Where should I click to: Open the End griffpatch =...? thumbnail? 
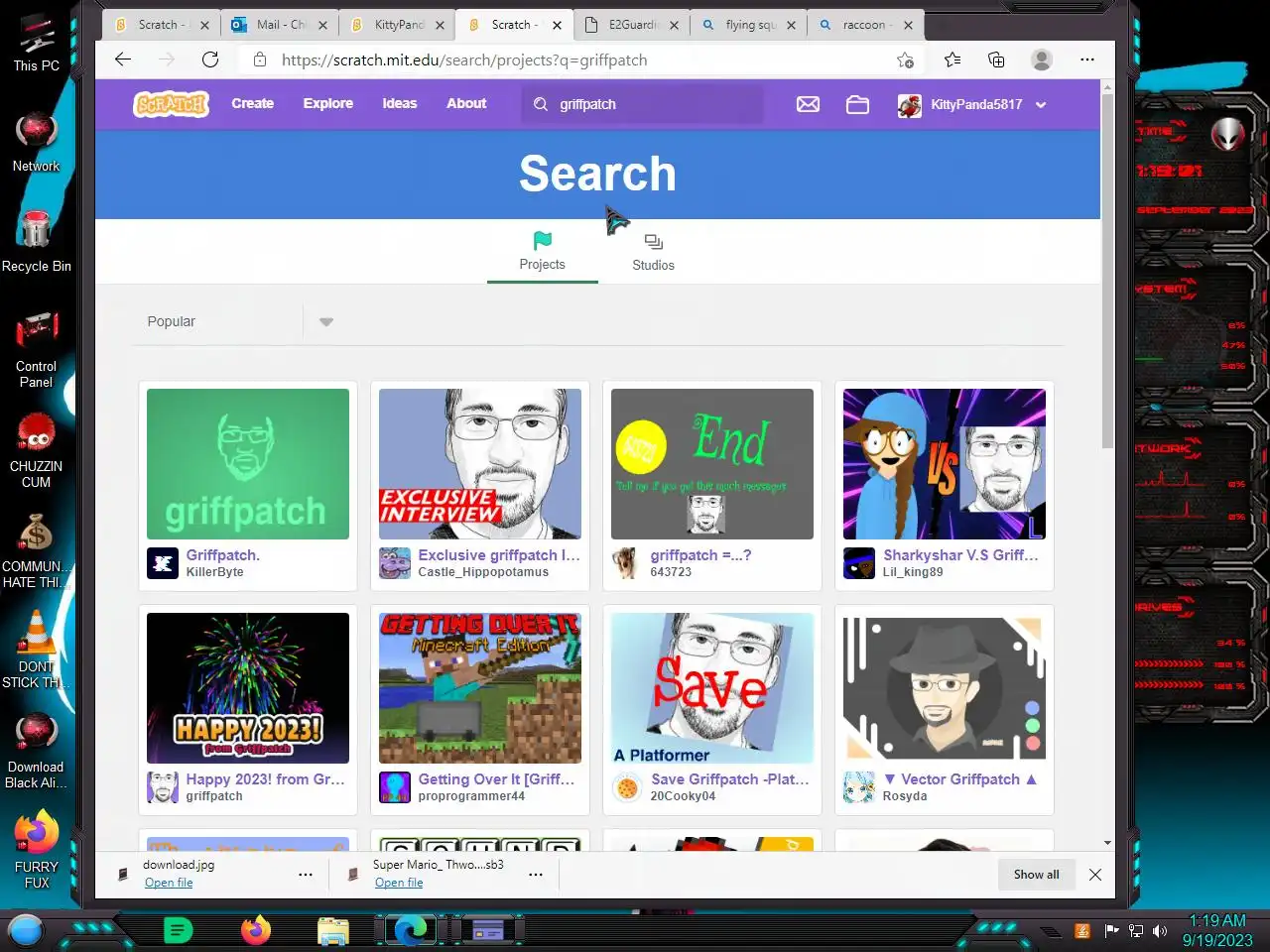712,464
